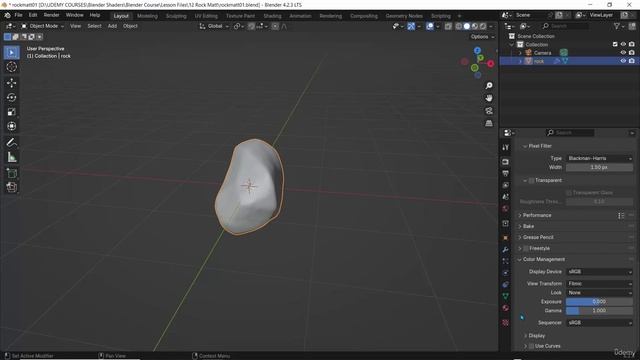Click the Options button in viewport
This screenshot has width=640, height=360.
(482, 37)
